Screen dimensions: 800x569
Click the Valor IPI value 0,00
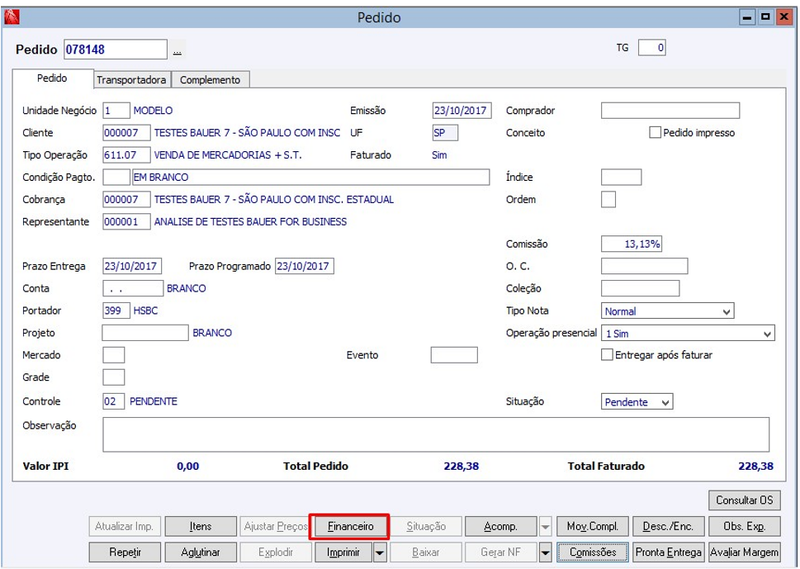coord(188,466)
